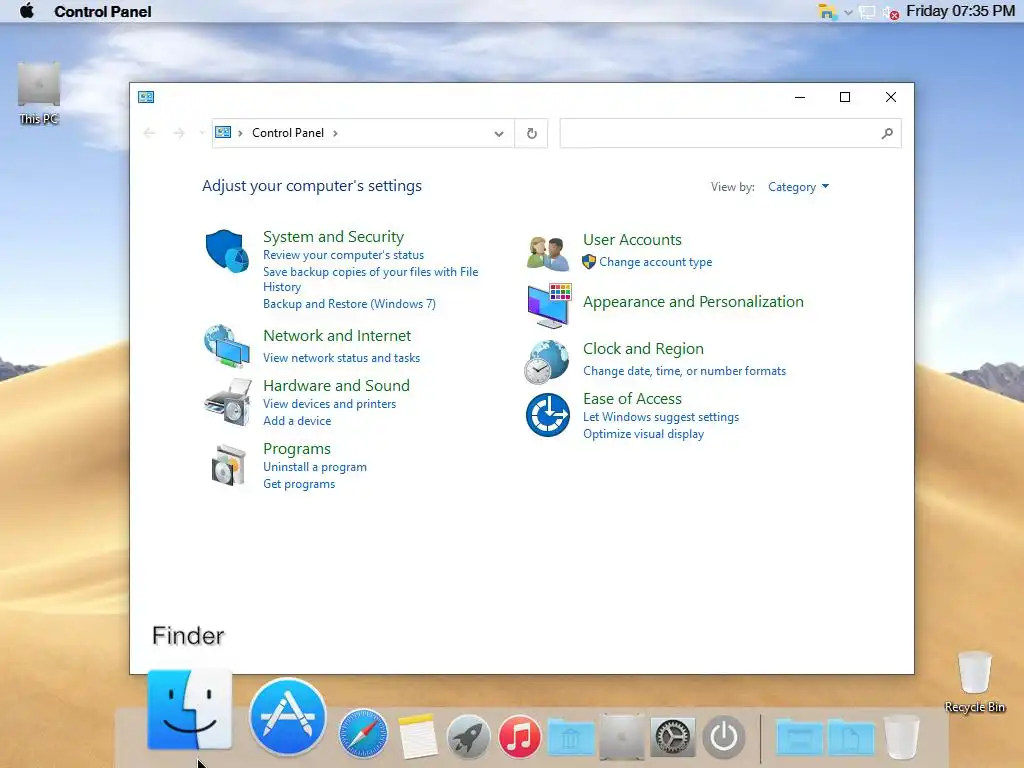Click the File Explorer tray icon in the menu bar
Viewport: 1024px width, 768px height.
tap(827, 12)
